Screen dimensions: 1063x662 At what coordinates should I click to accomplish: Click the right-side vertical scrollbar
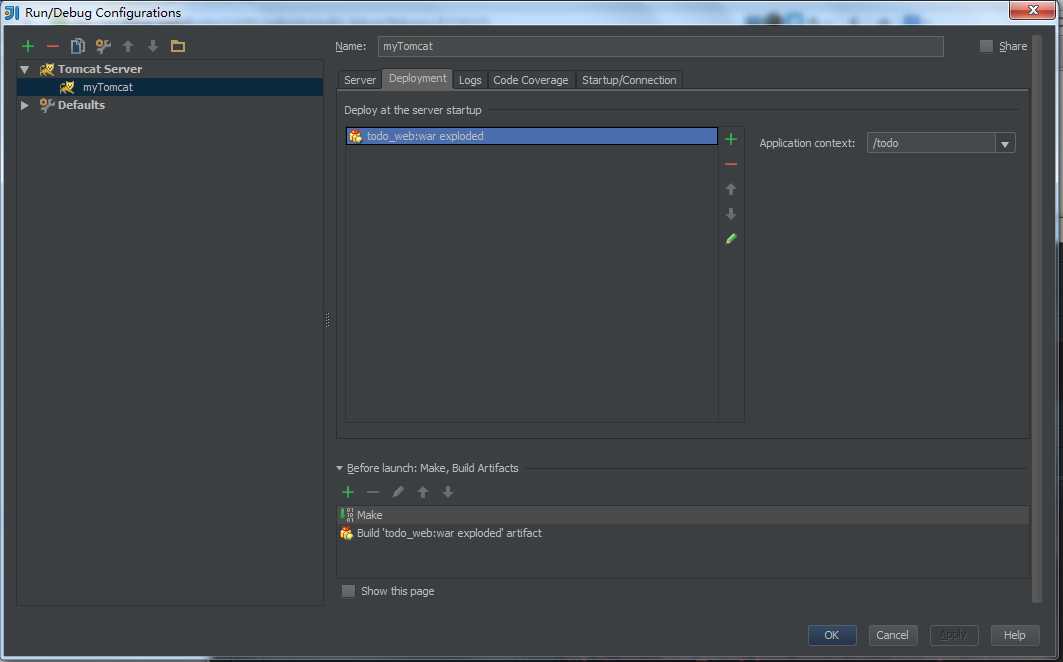click(1037, 319)
